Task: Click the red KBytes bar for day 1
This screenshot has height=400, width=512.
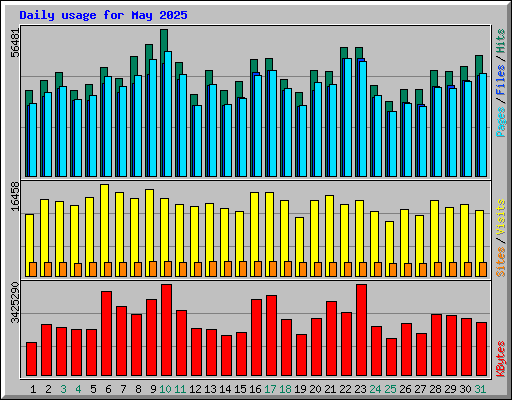Action: [31, 359]
